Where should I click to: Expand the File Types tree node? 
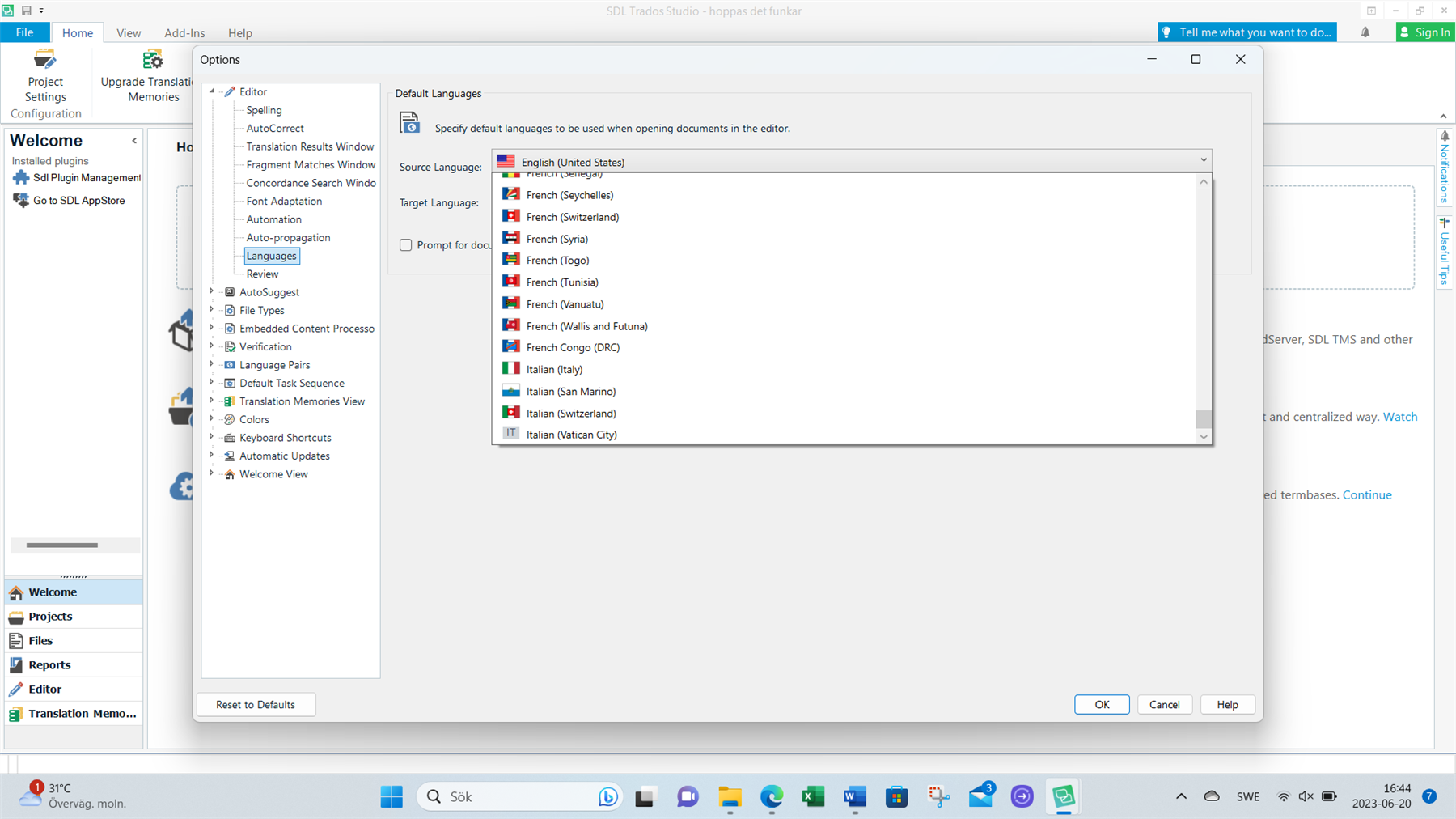(x=212, y=310)
